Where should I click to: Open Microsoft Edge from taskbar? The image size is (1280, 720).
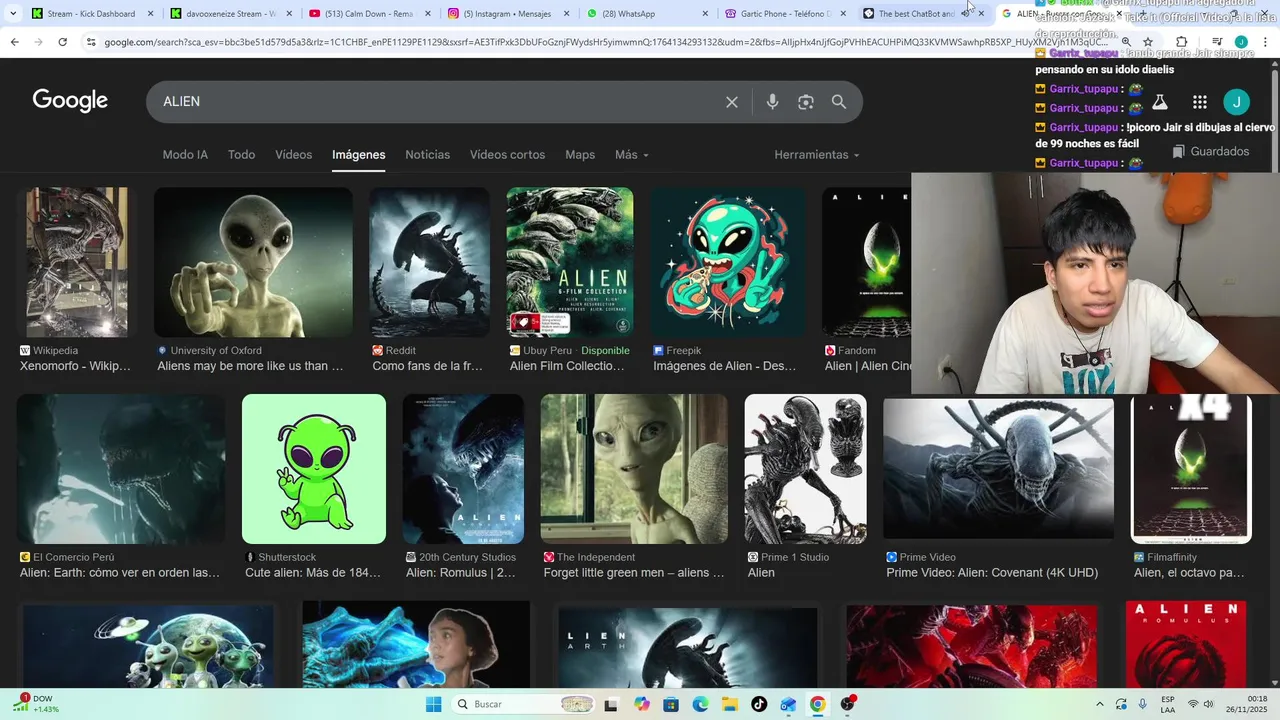point(700,704)
